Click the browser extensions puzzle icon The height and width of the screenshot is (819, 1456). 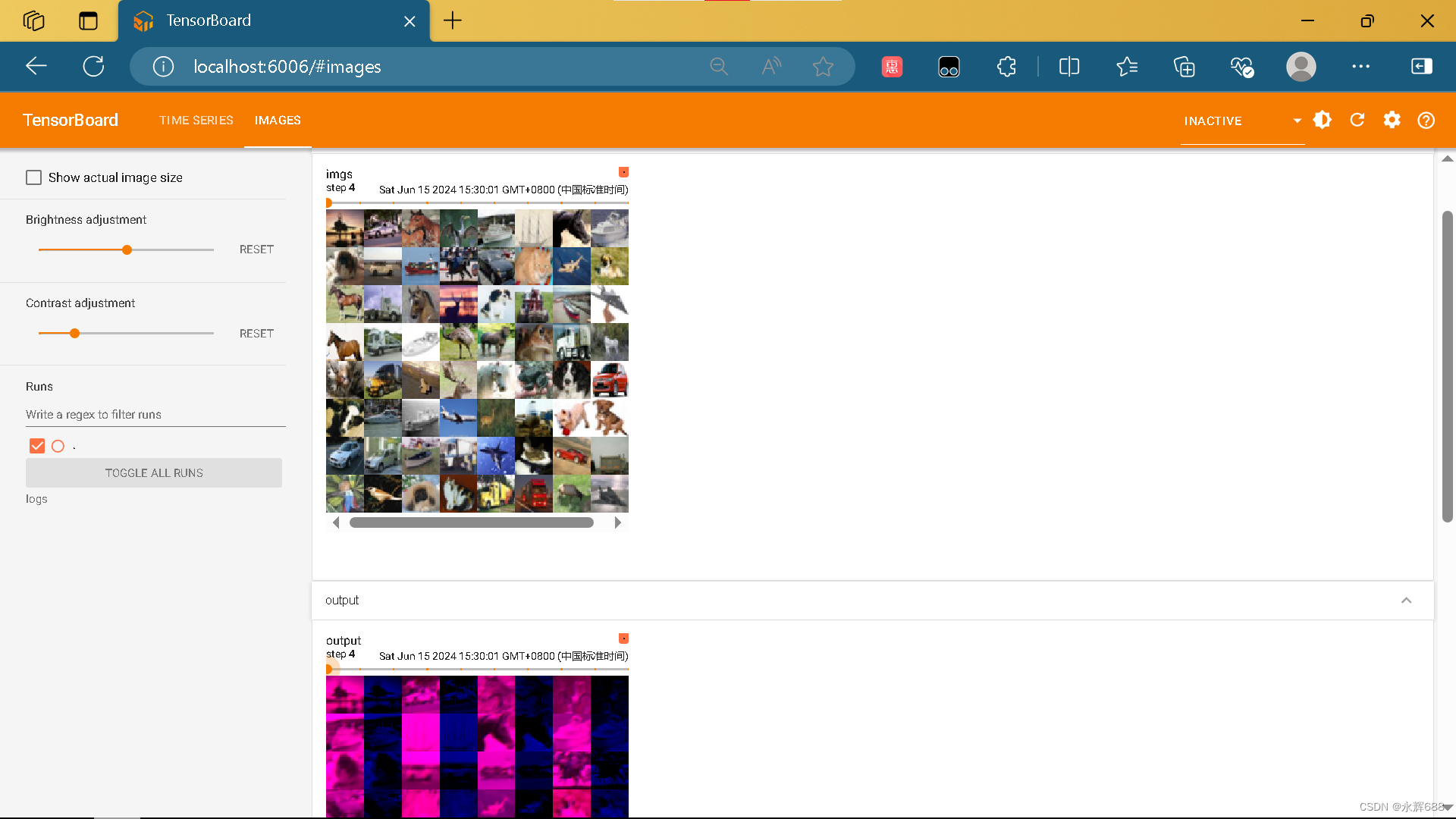click(x=1006, y=67)
